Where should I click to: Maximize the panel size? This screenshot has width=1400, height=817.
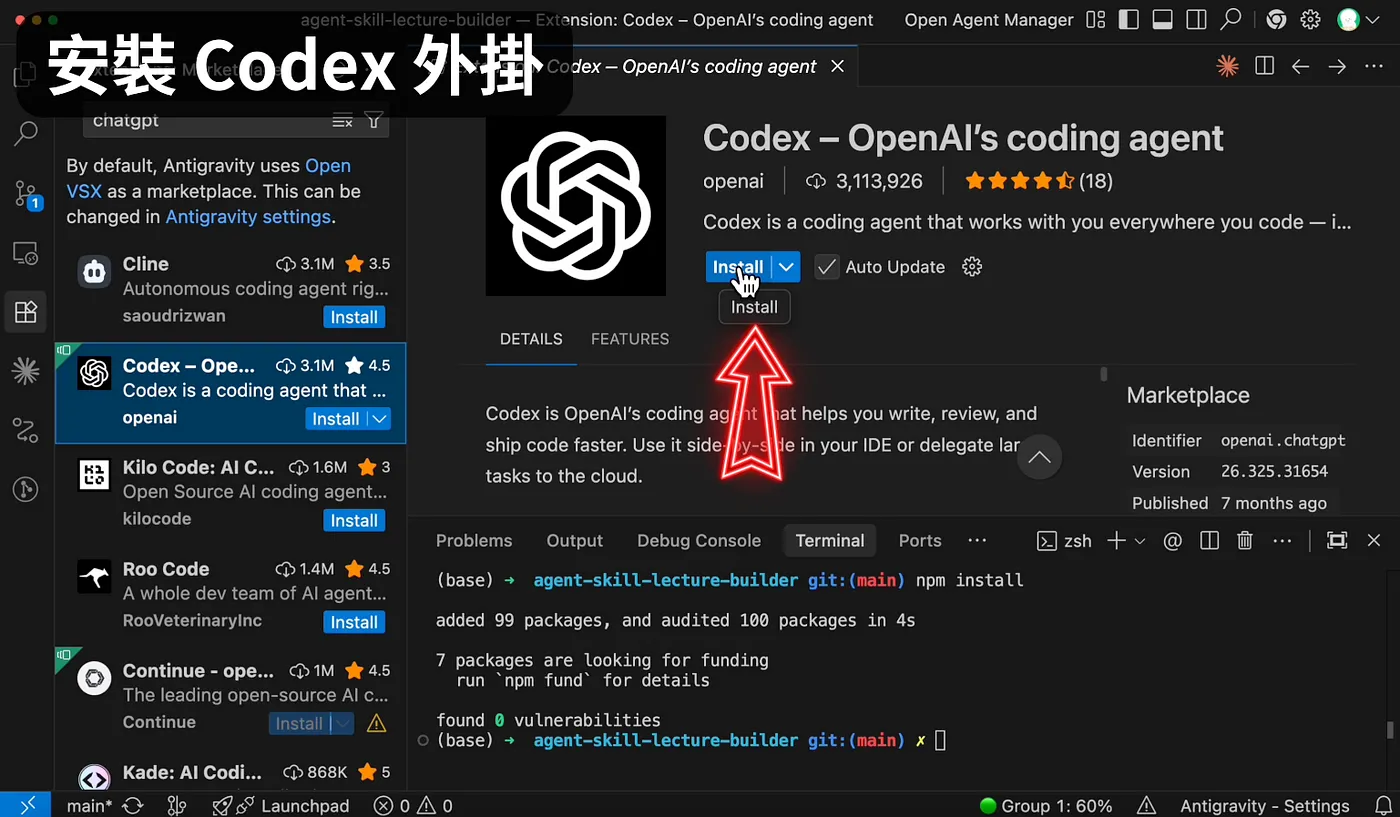pos(1337,541)
